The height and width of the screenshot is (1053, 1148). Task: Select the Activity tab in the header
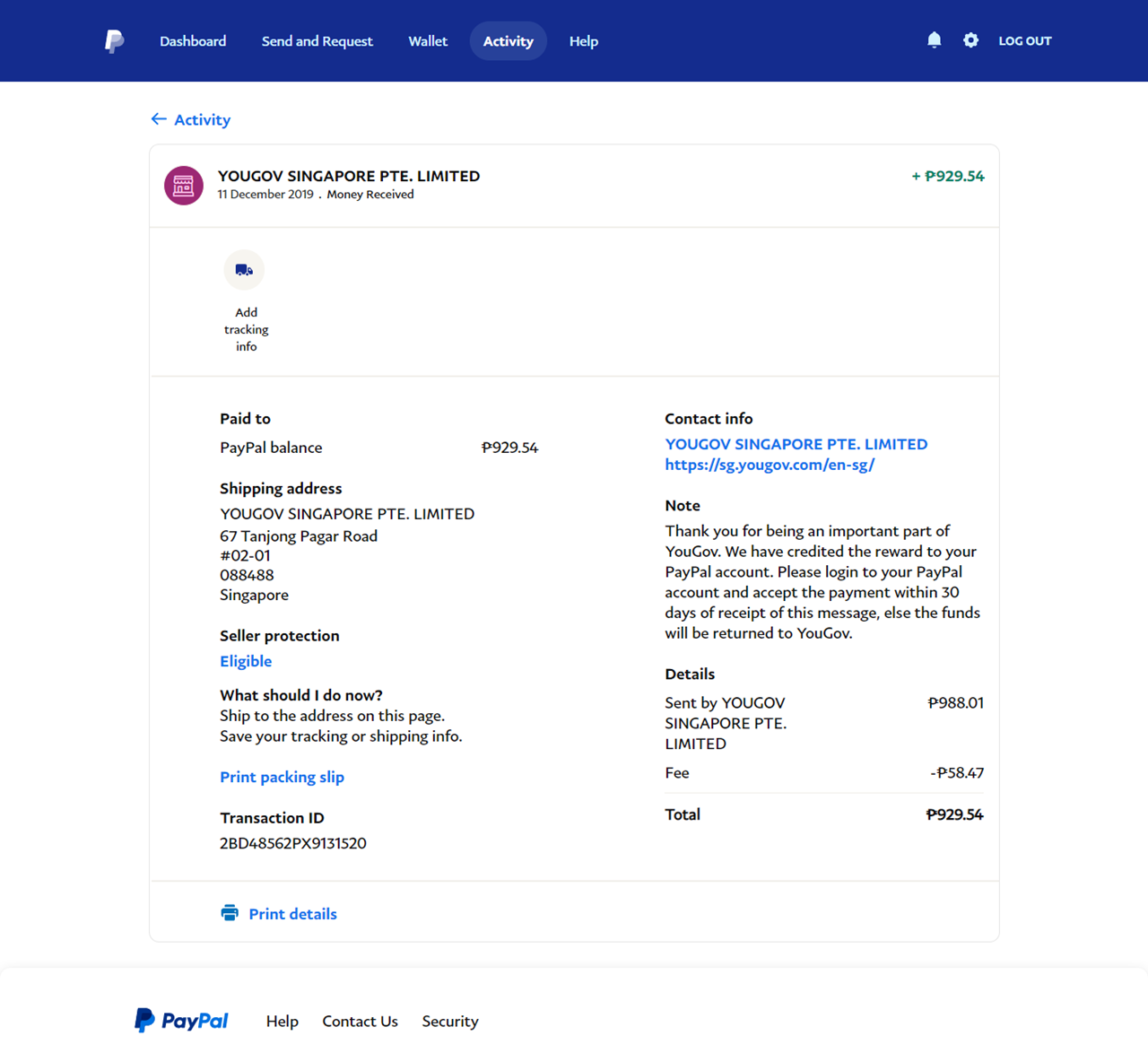(x=509, y=41)
